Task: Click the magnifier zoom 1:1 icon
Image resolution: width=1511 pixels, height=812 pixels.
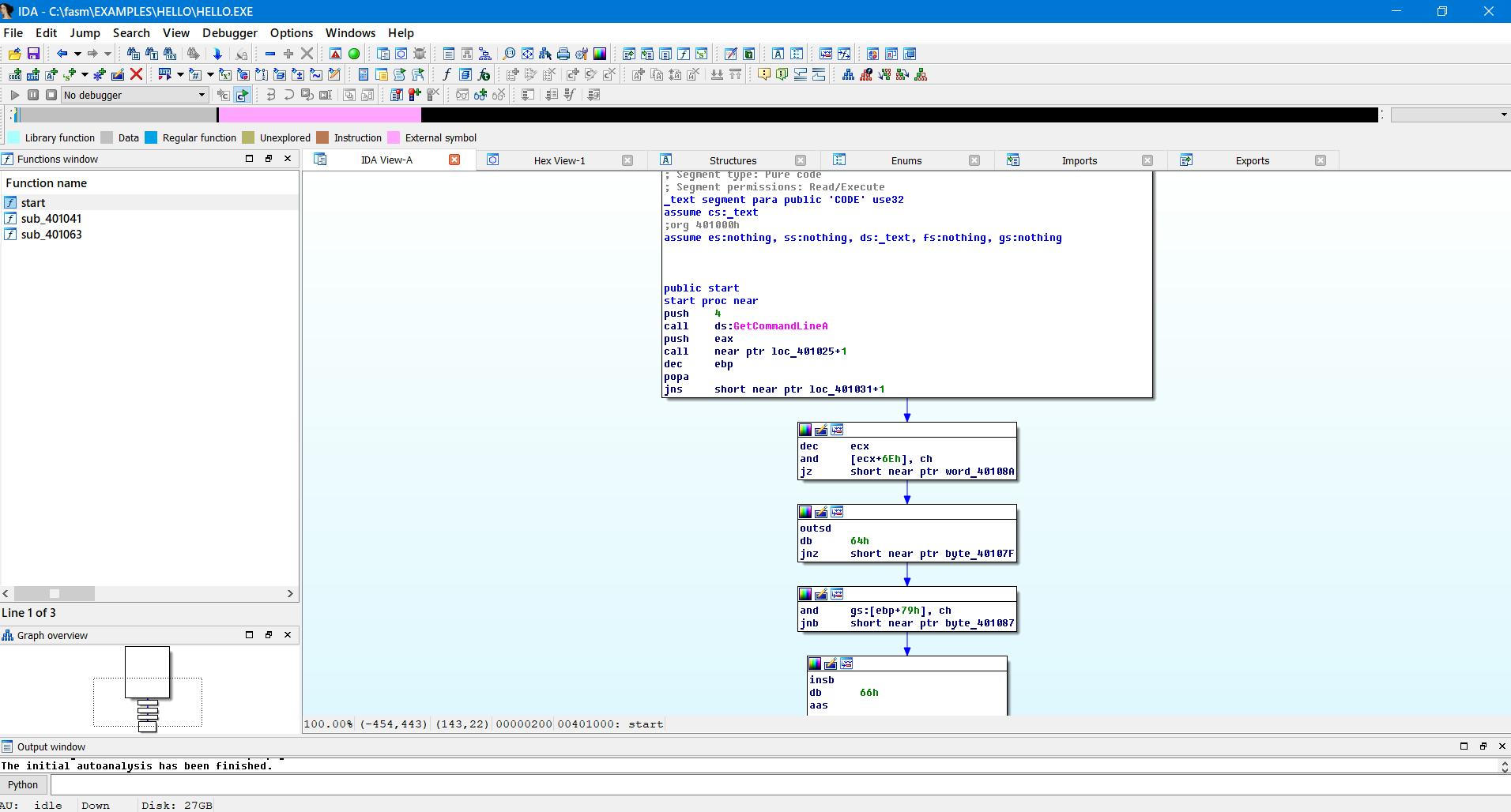Action: pyautogui.click(x=509, y=54)
